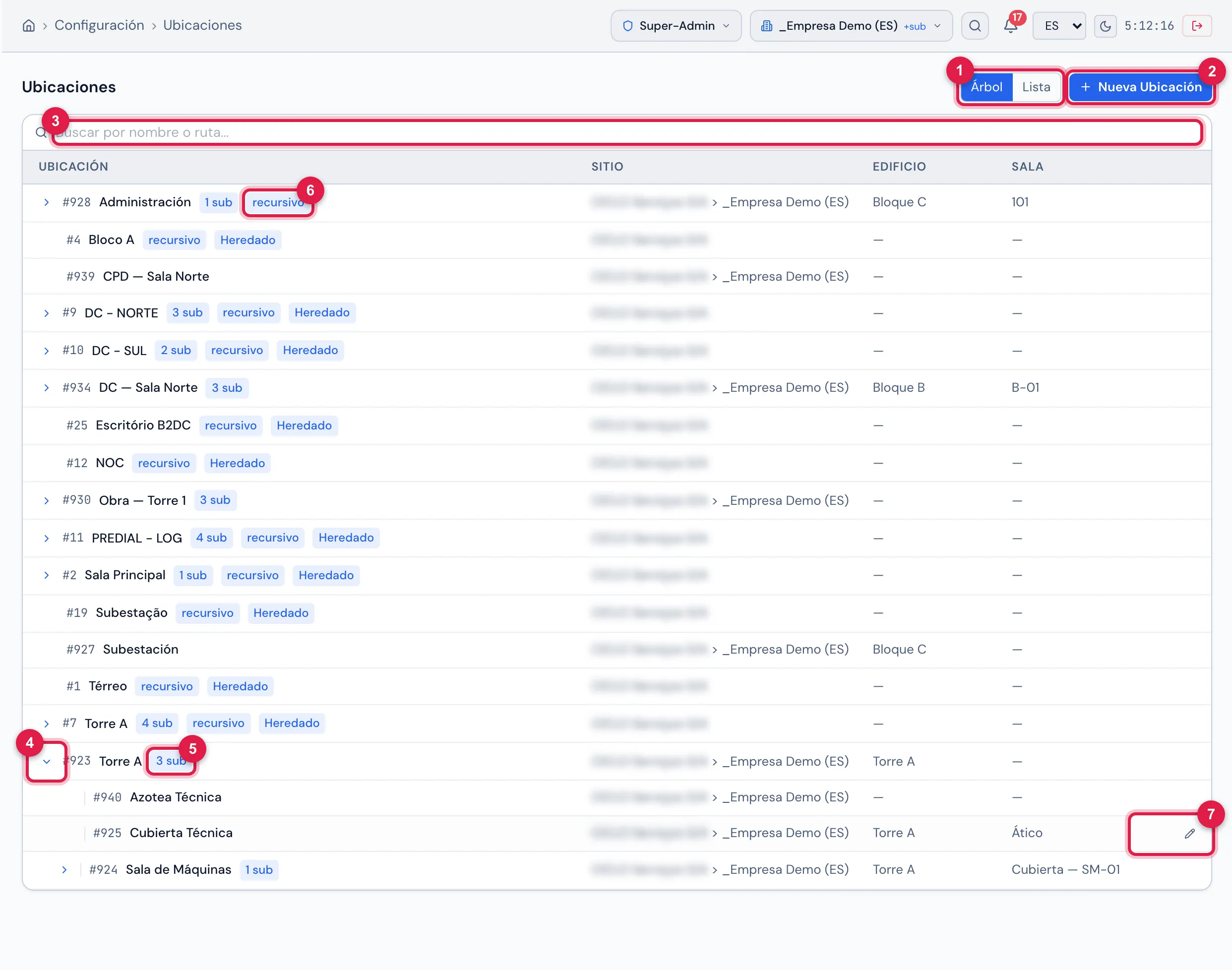This screenshot has width=1232, height=970.
Task: Expand the #2 Sala Principal row
Action: click(x=47, y=575)
